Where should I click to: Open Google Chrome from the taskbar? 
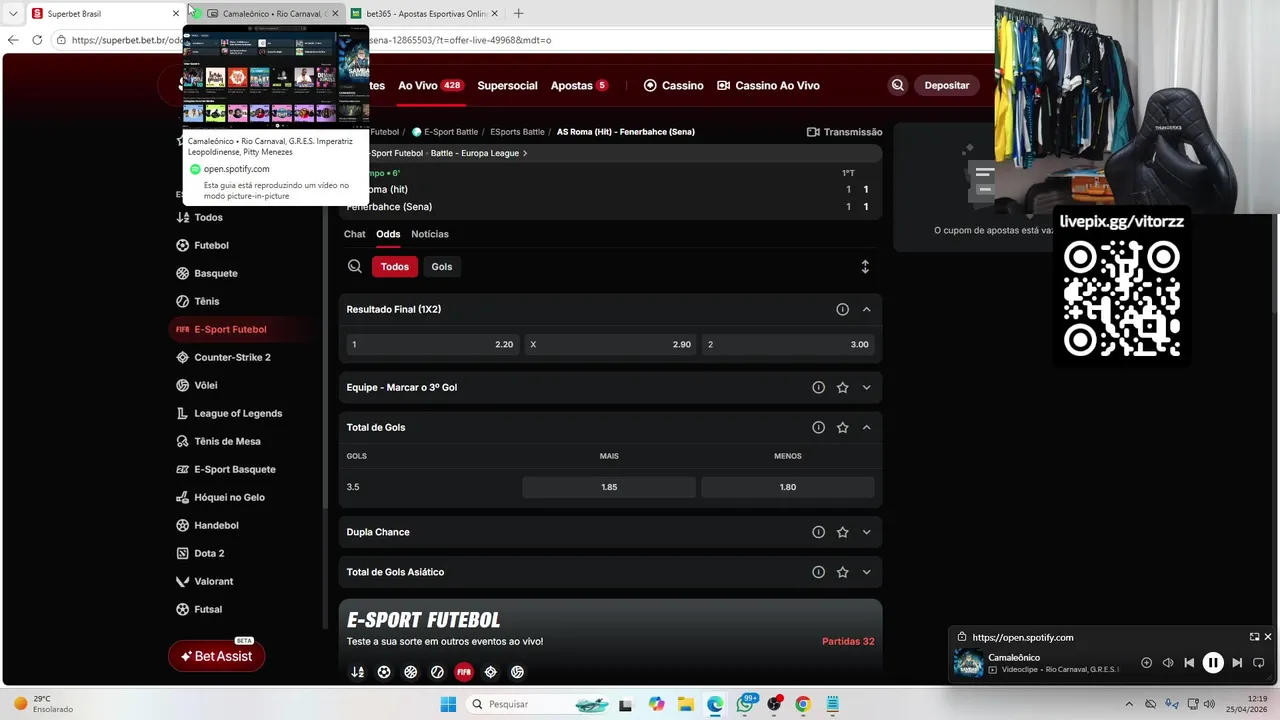click(803, 704)
